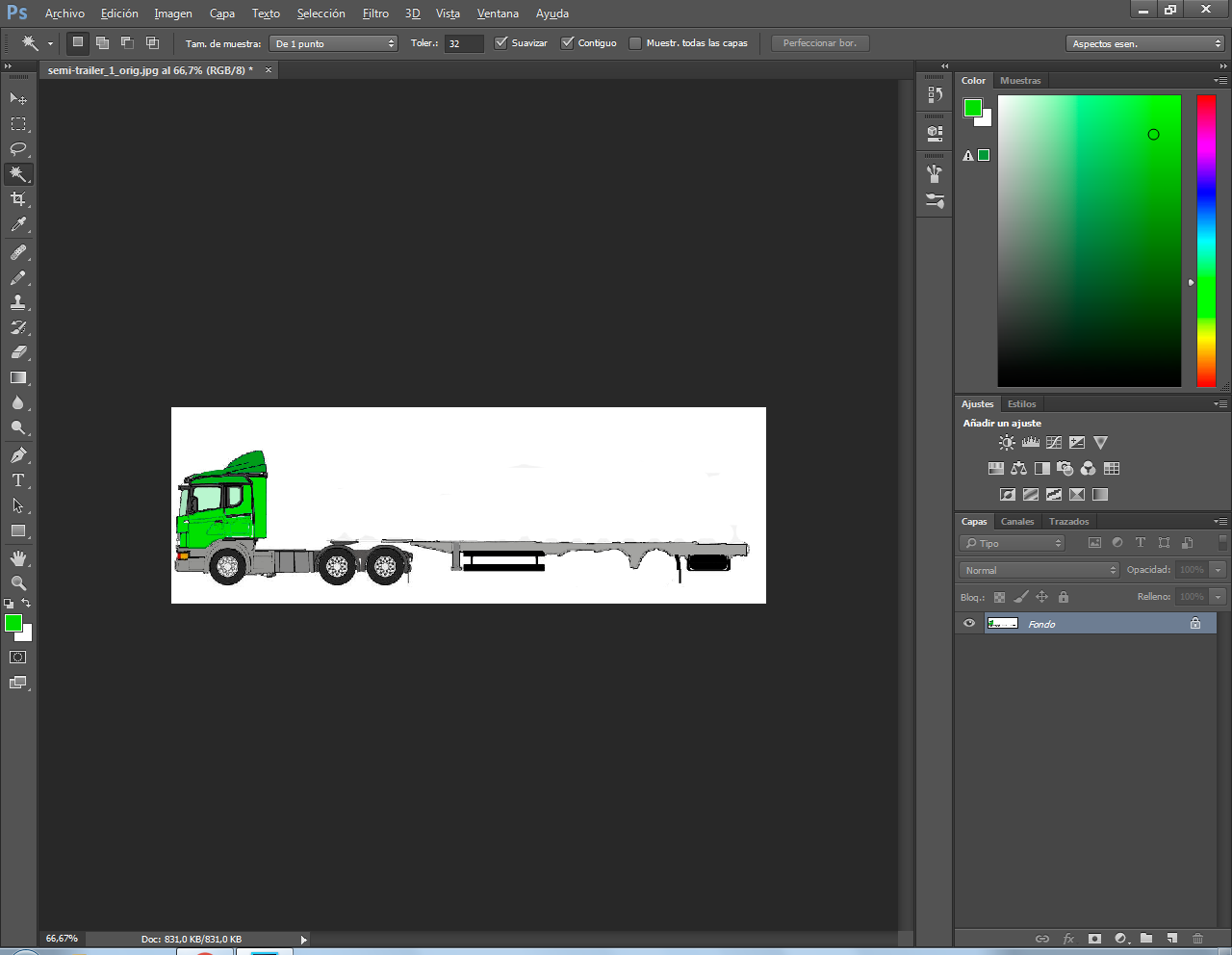Open the Tipo layer filter dropdown
The width and height of the screenshot is (1232, 955).
click(x=1012, y=543)
